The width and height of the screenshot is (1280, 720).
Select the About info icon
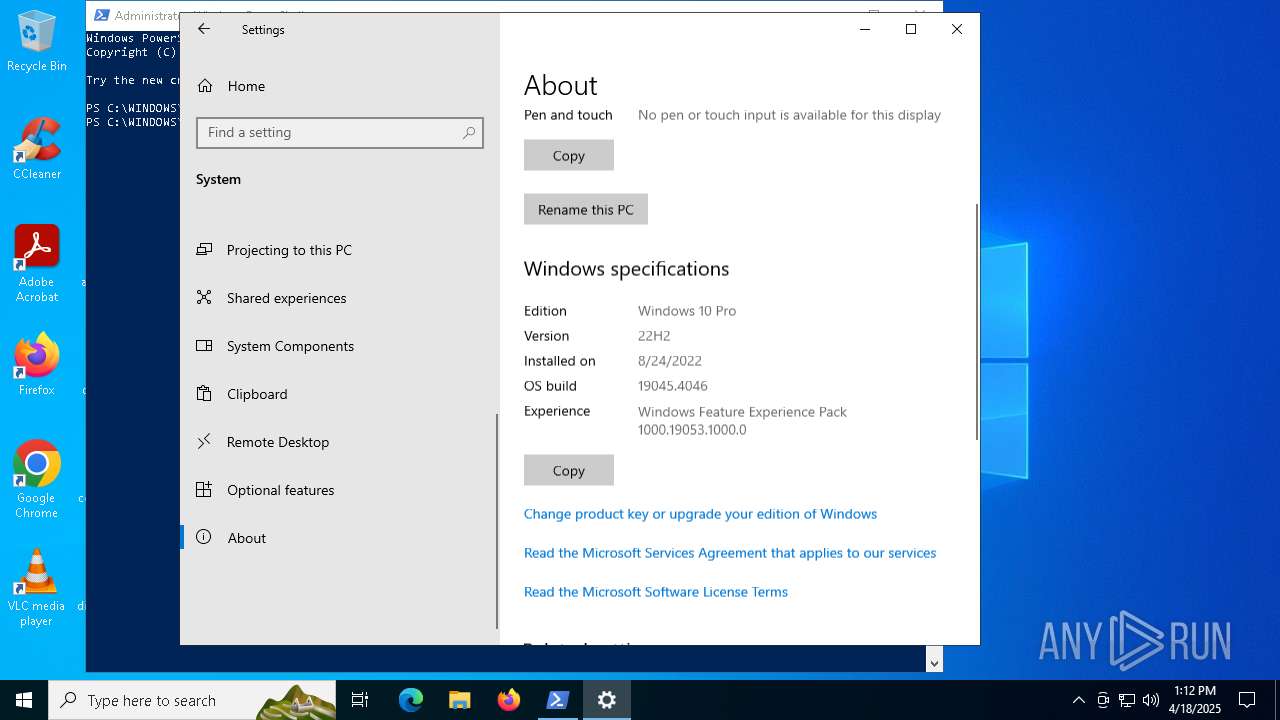(x=204, y=538)
